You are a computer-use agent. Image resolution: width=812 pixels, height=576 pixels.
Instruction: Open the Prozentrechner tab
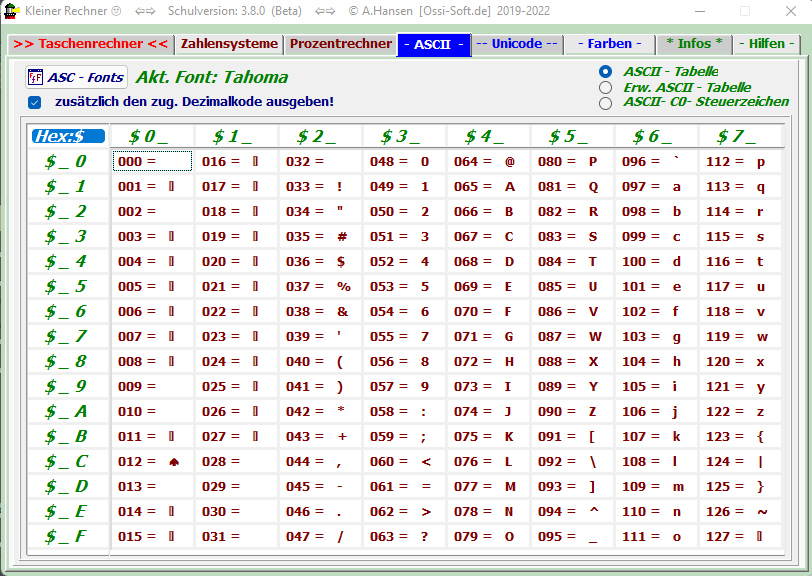[341, 44]
